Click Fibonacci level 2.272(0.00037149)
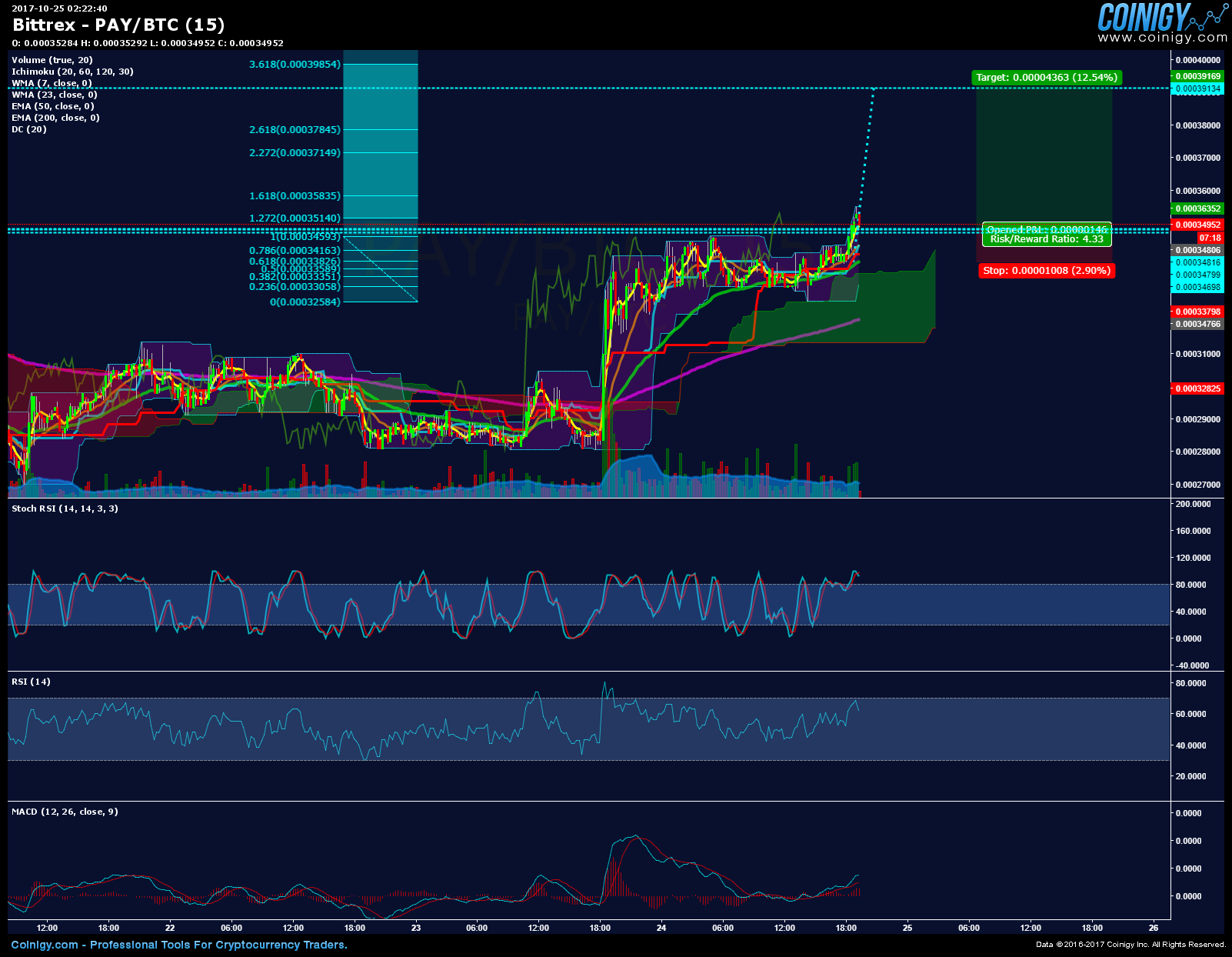Screen dimensions: 1232x957 295,153
